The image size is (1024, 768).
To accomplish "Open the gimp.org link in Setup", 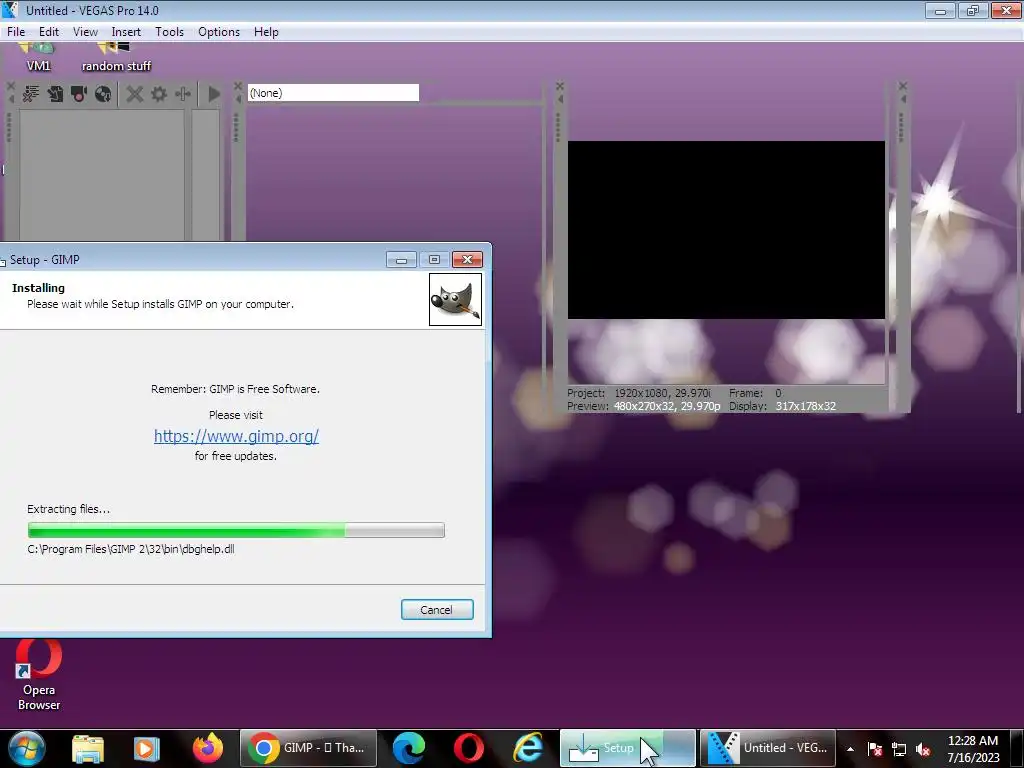I will [236, 436].
